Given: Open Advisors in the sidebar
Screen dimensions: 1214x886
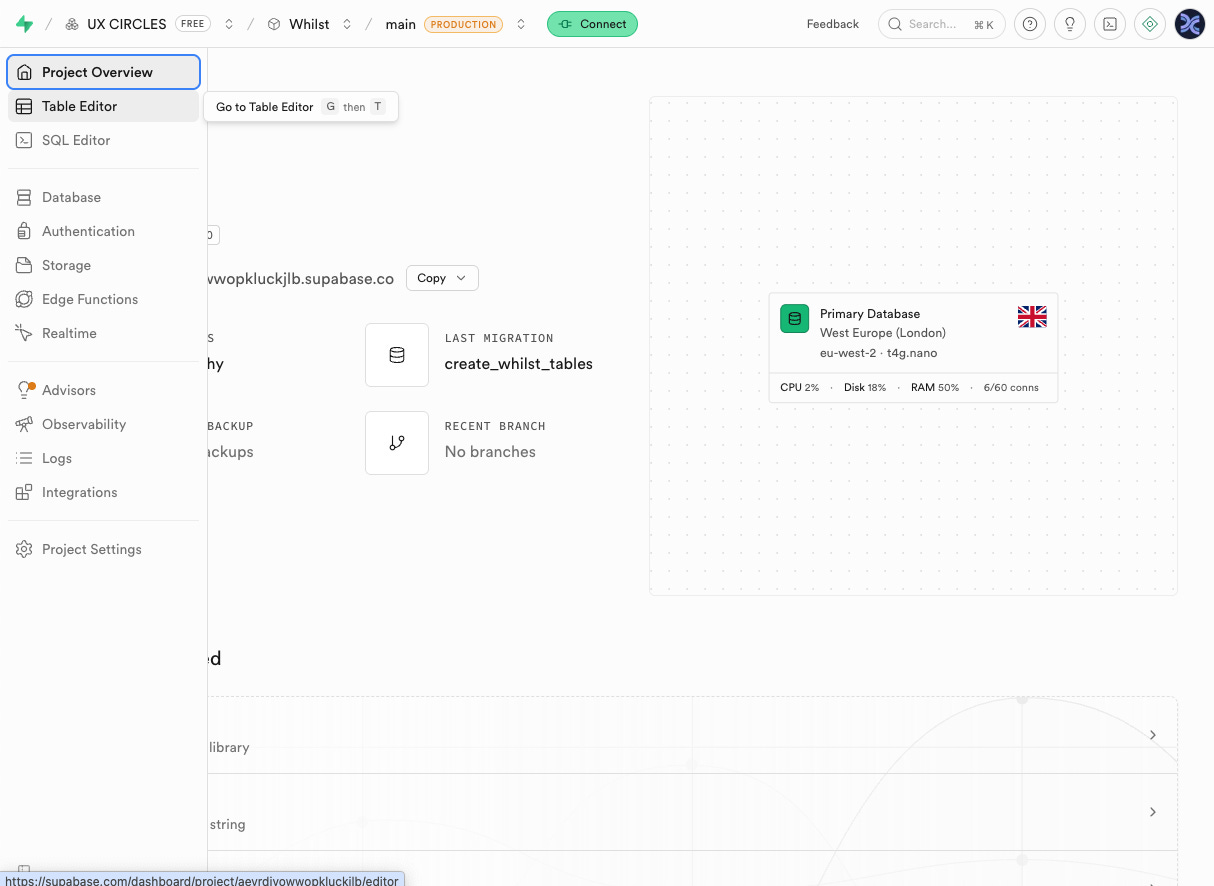Looking at the screenshot, I should 104,390.
